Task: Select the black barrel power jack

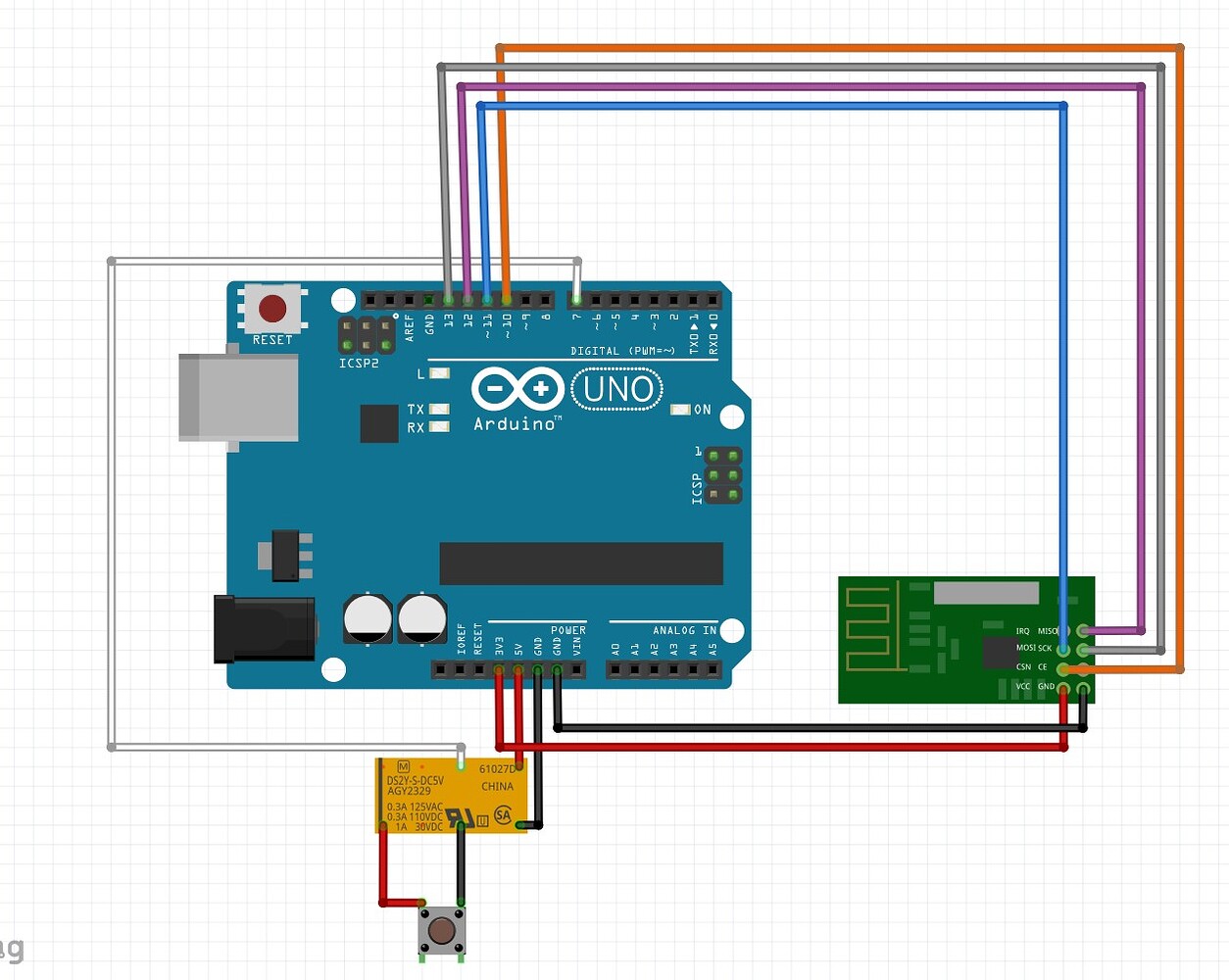Action: tap(263, 627)
